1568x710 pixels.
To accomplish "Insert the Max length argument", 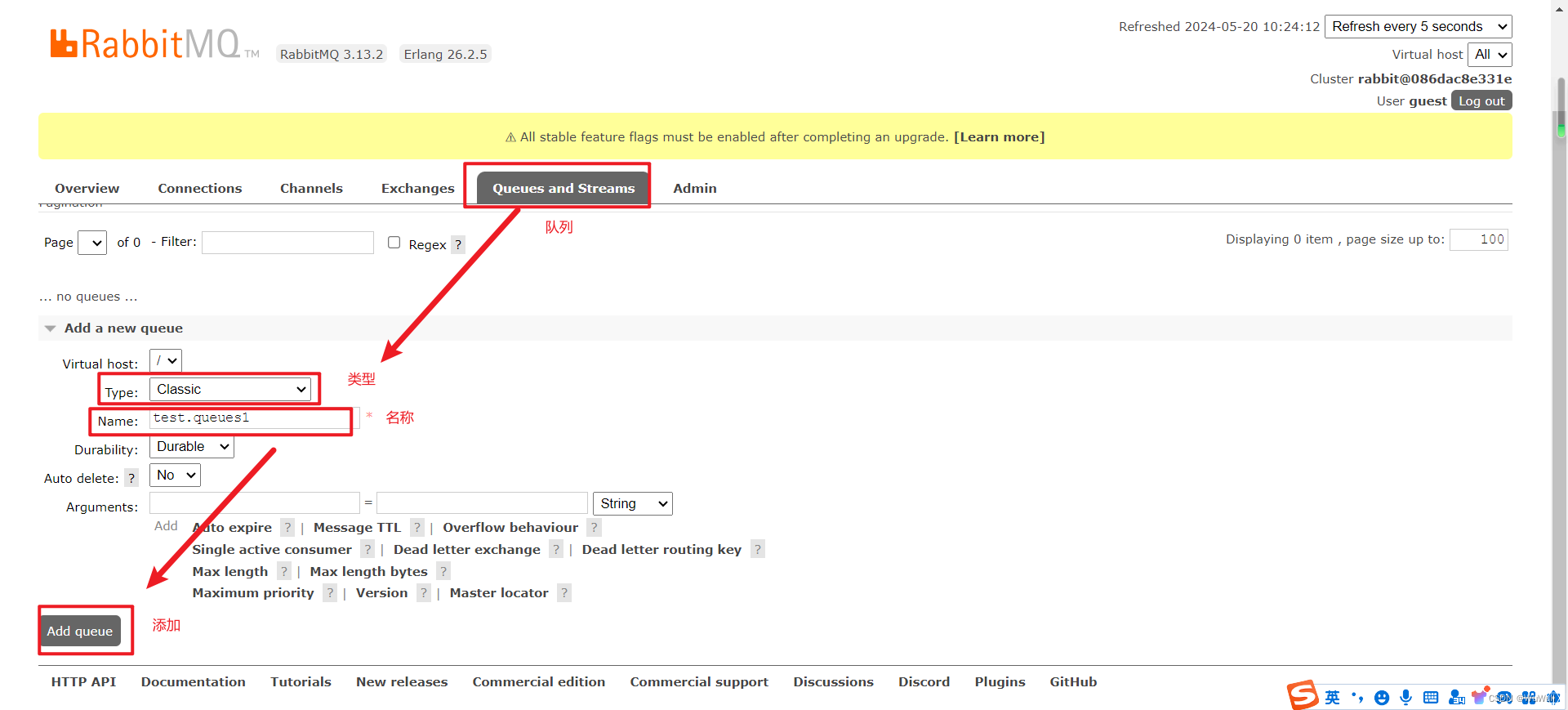I will [x=229, y=571].
